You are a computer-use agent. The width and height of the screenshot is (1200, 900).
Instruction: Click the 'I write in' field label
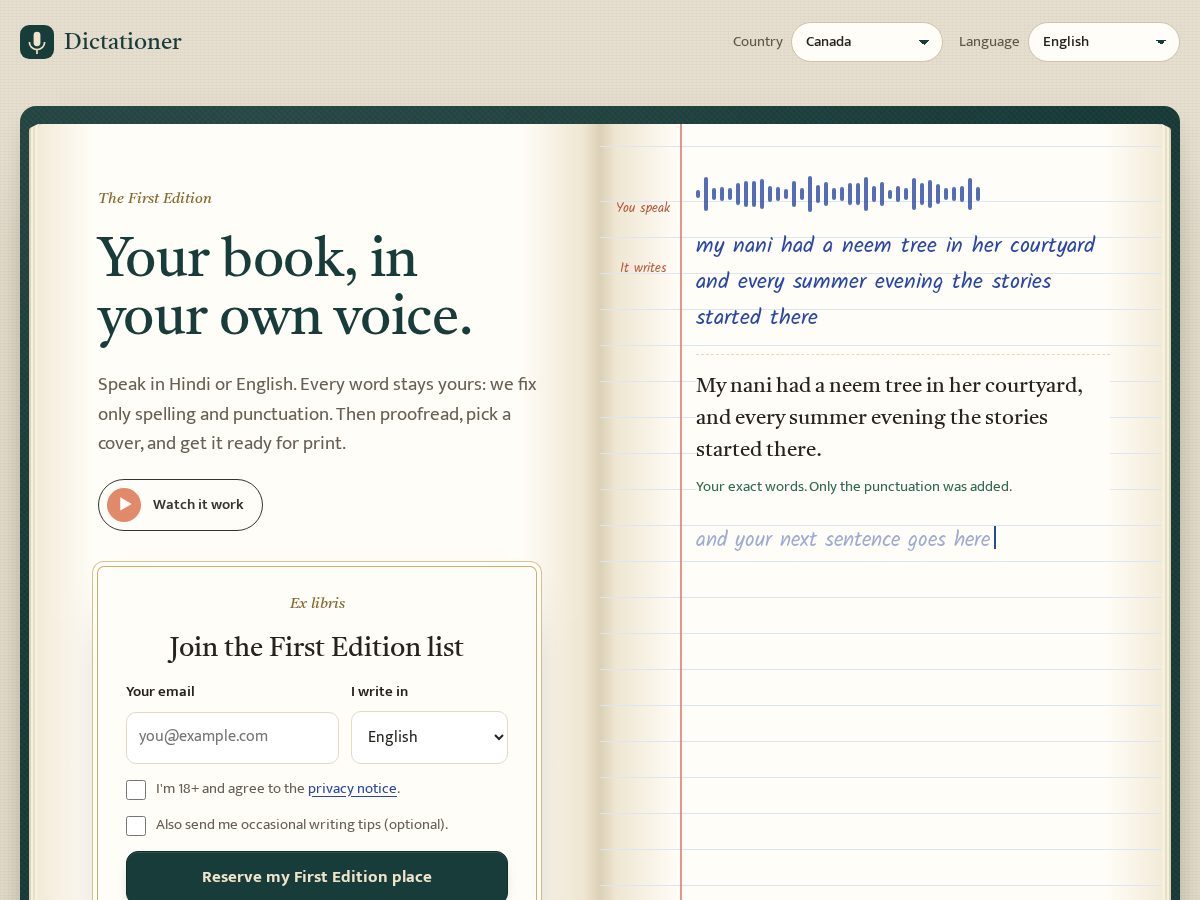(379, 692)
